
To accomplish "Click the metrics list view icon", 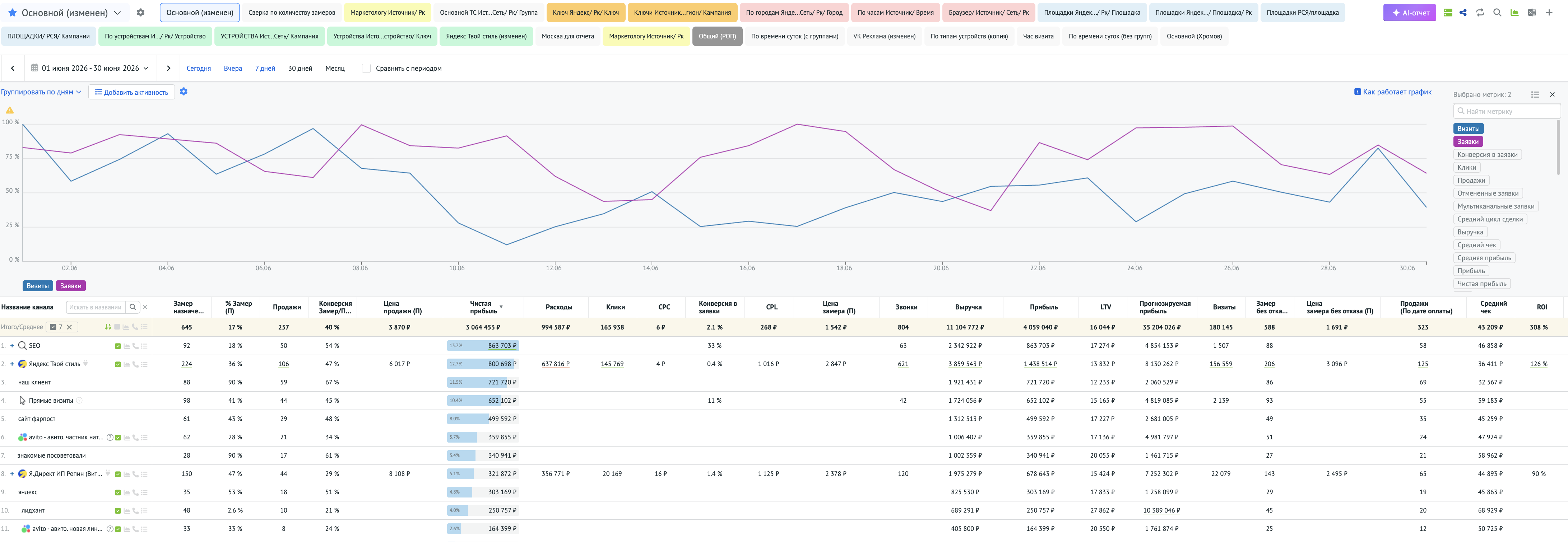I will (x=1535, y=94).
